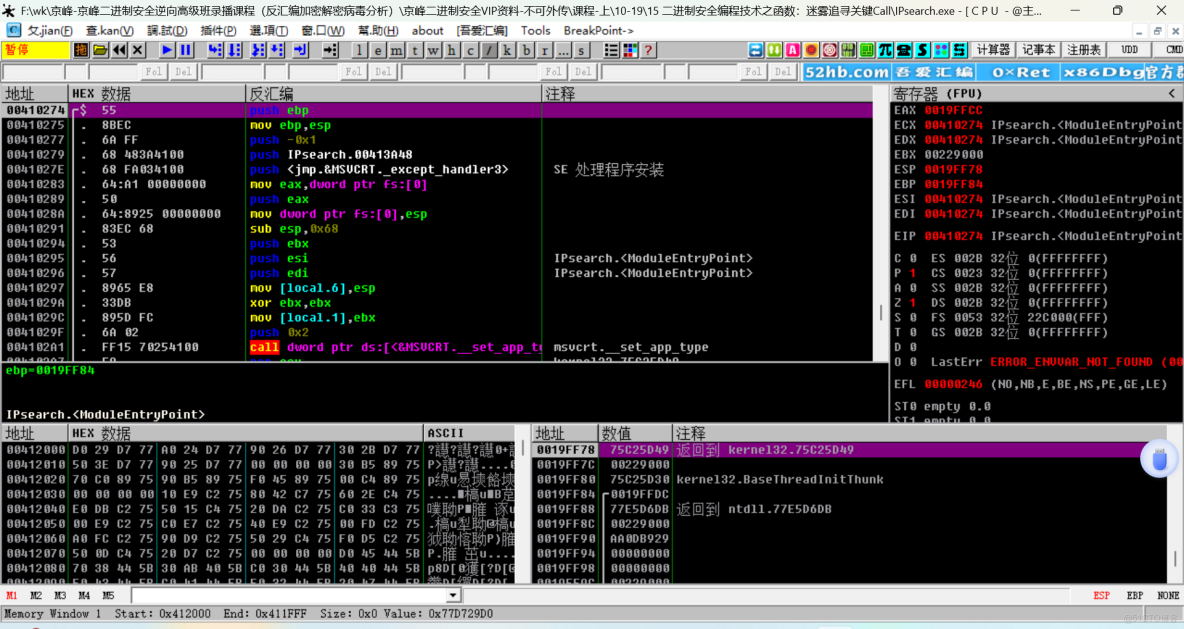Open the [吾爱汇编] menu
Viewport: 1184px width, 629px height.
(482, 31)
